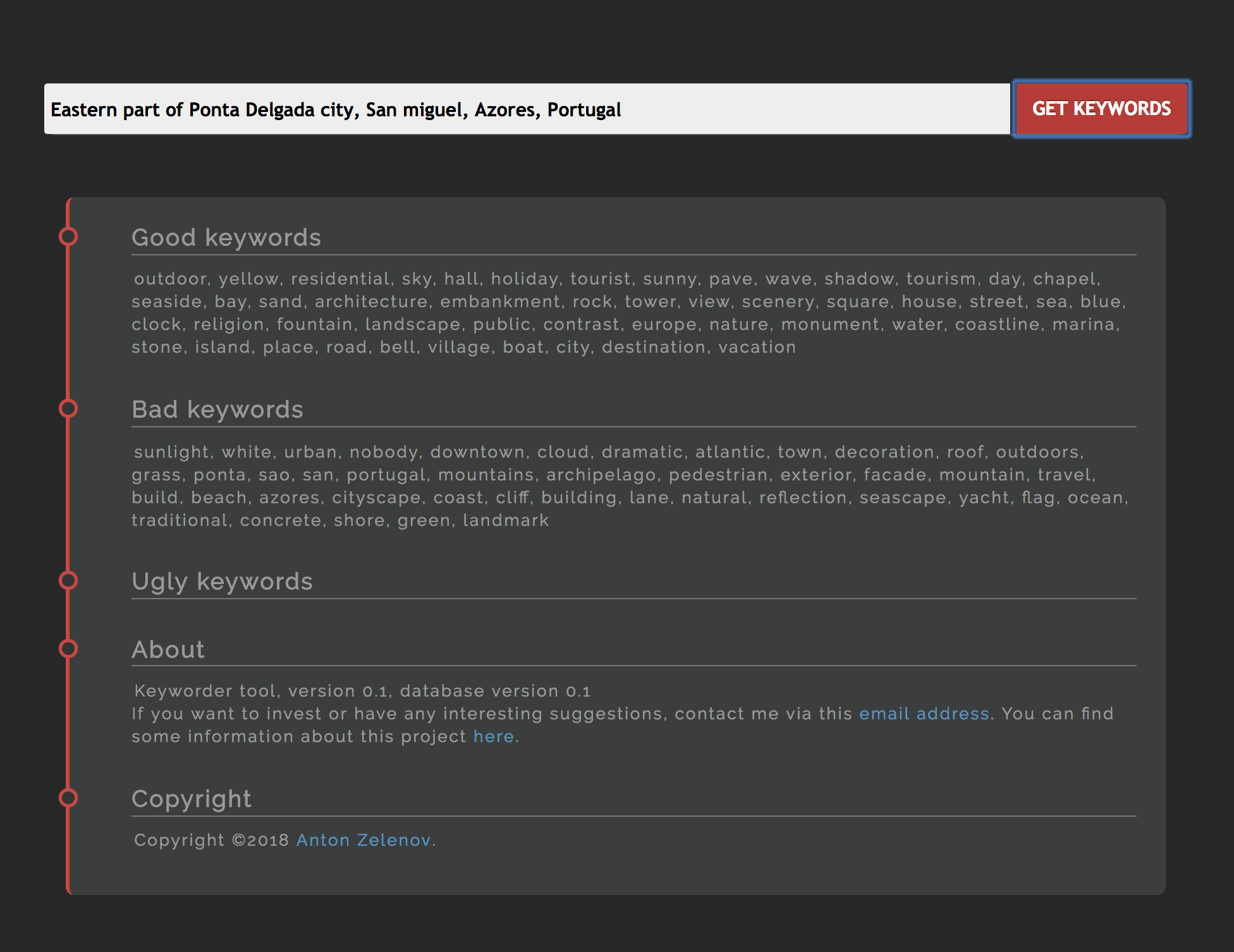1234x952 pixels.
Task: Click into the description text input field
Action: coord(526,109)
